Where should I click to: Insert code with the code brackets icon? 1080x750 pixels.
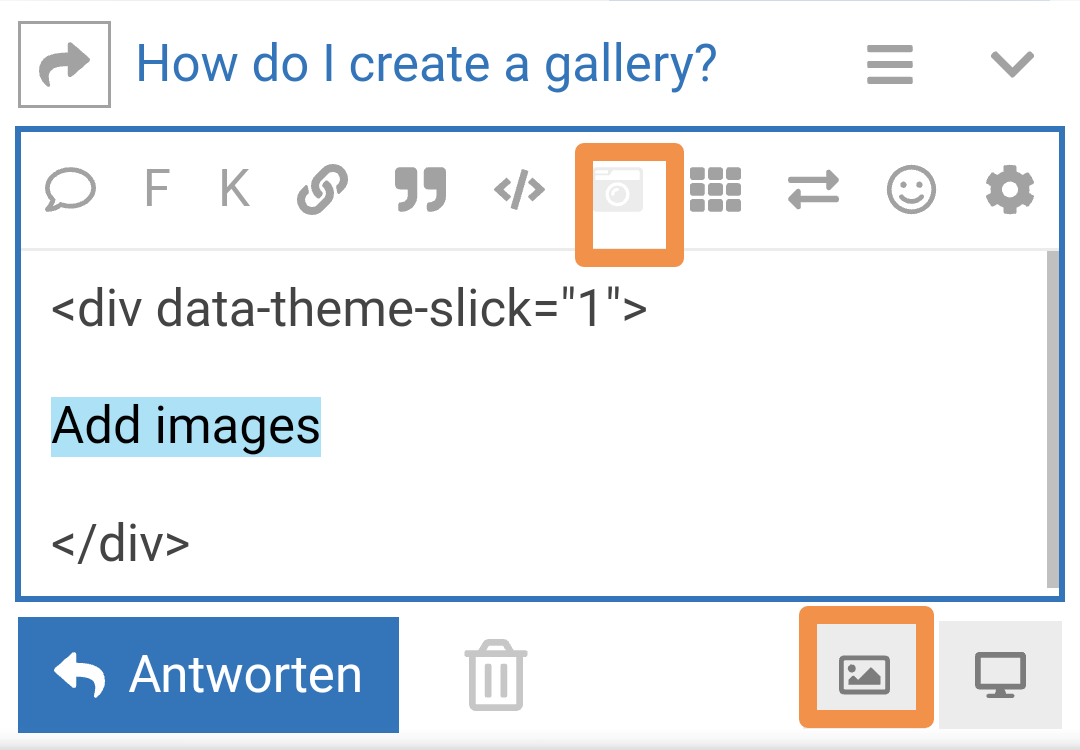(520, 188)
